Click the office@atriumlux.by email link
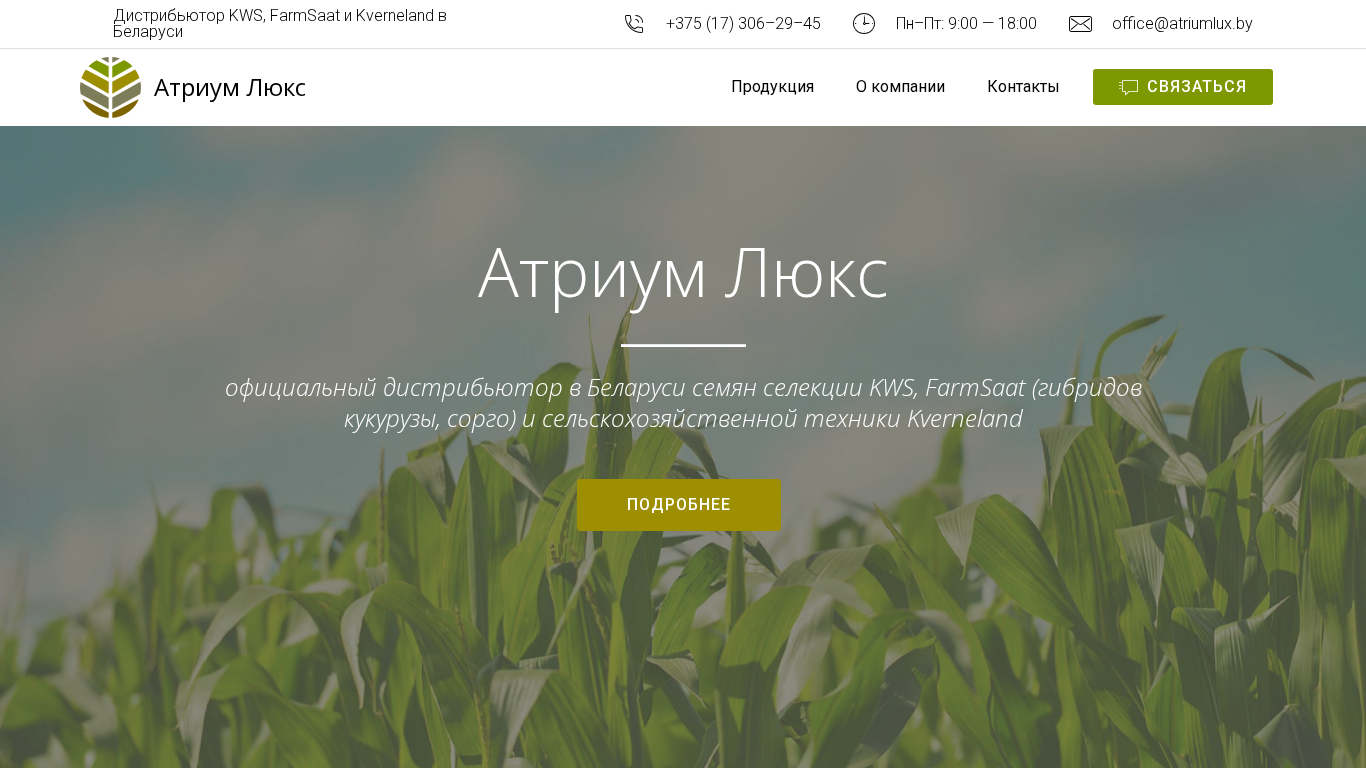 [x=1182, y=24]
